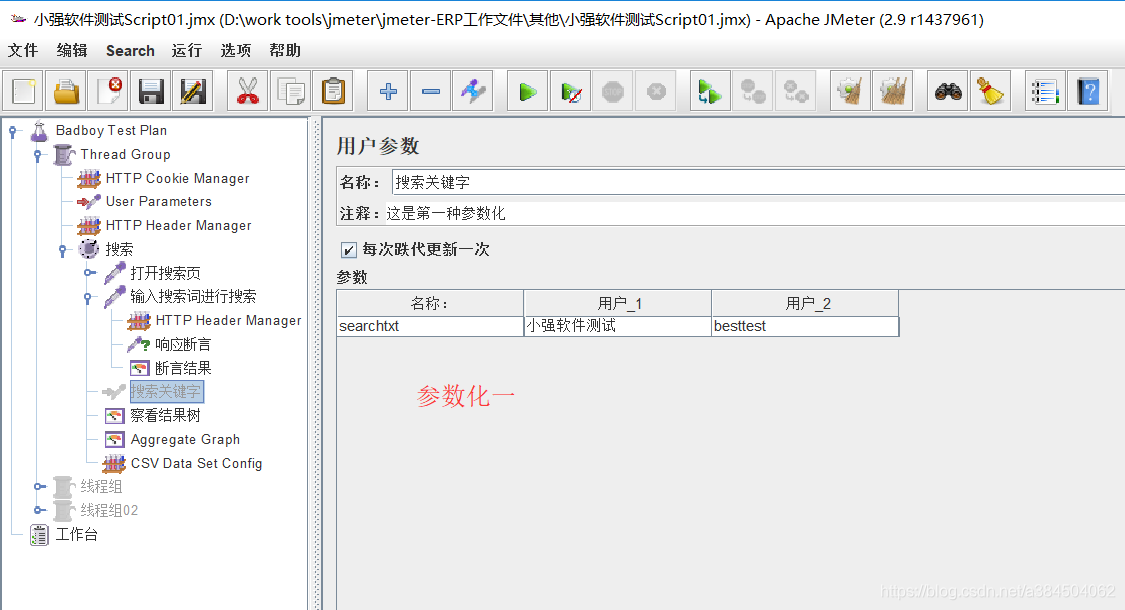Viewport: 1125px width, 610px height.
Task: Open the 帮助 menu
Action: 284,50
